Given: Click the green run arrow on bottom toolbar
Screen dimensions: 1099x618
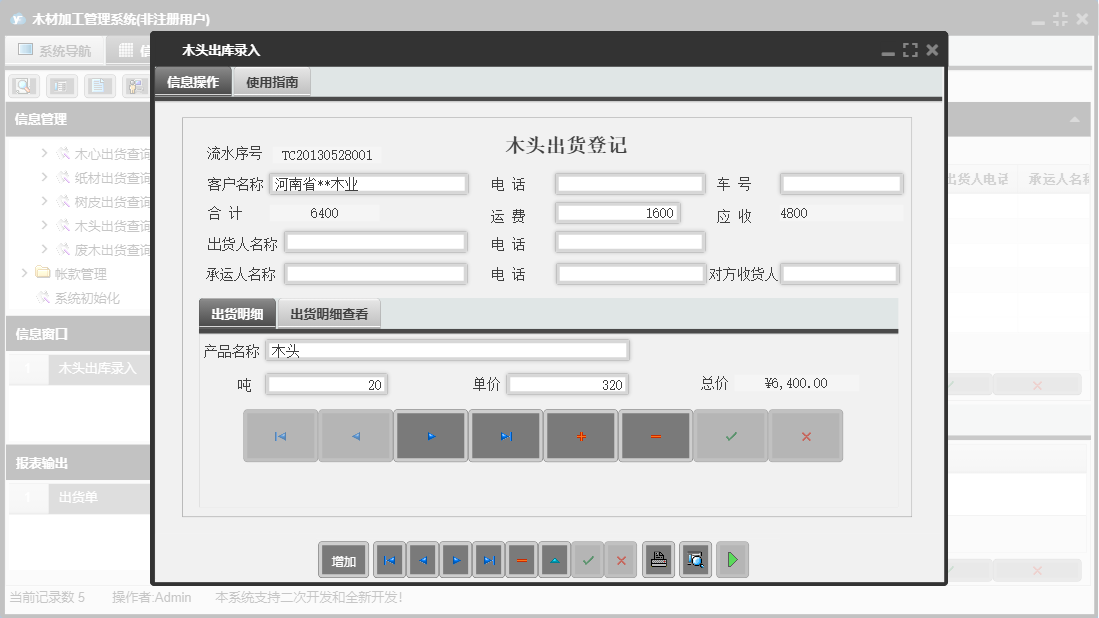Looking at the screenshot, I should click(732, 560).
